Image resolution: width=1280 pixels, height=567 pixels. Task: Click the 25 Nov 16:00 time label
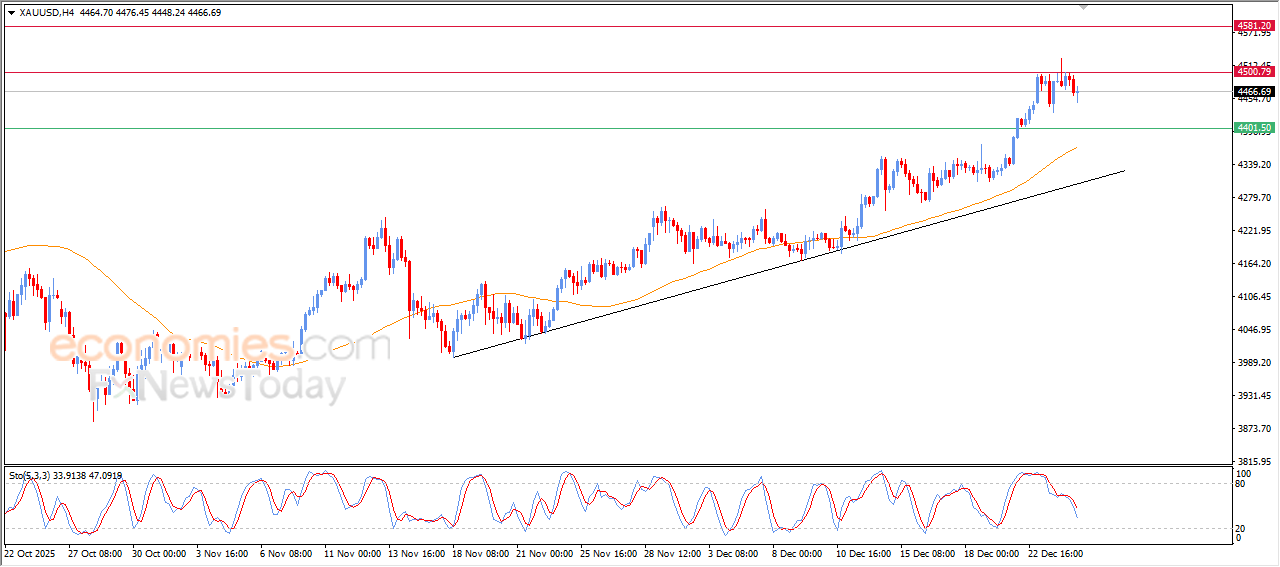tap(609, 553)
